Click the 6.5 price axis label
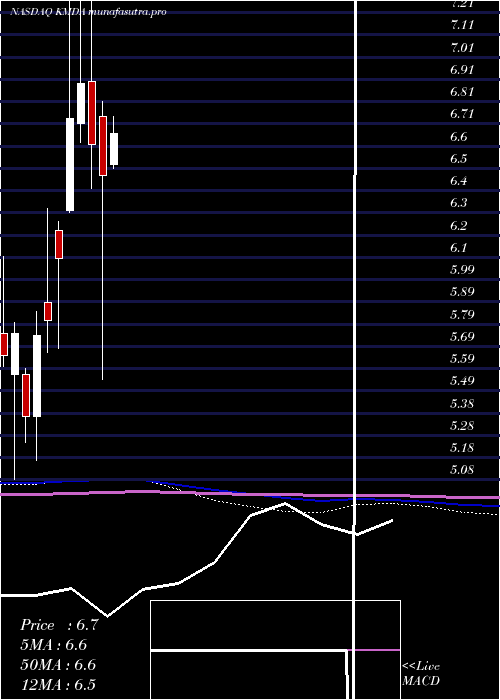Screen dimensions: 500x700 pos(459,159)
